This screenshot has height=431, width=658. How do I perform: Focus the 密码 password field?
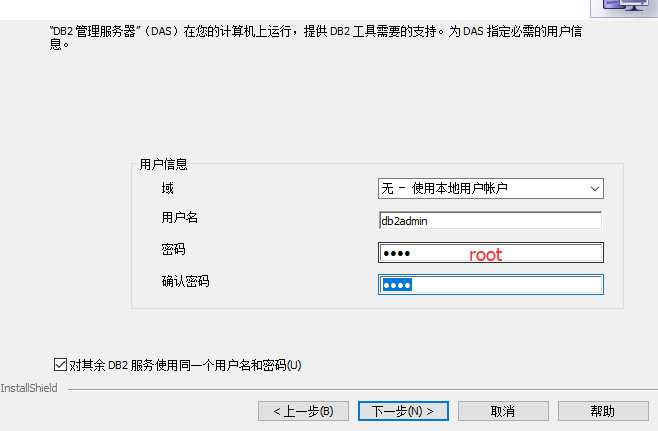tap(491, 253)
